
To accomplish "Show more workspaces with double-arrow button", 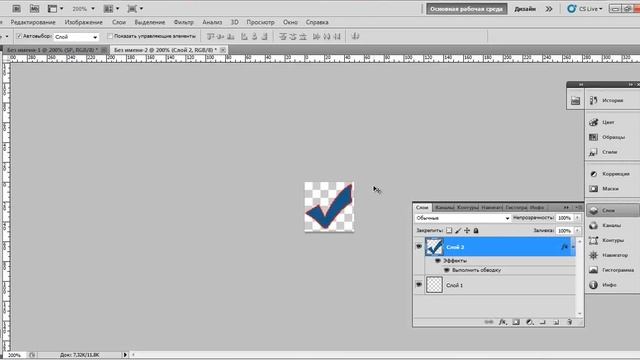I will (549, 9).
